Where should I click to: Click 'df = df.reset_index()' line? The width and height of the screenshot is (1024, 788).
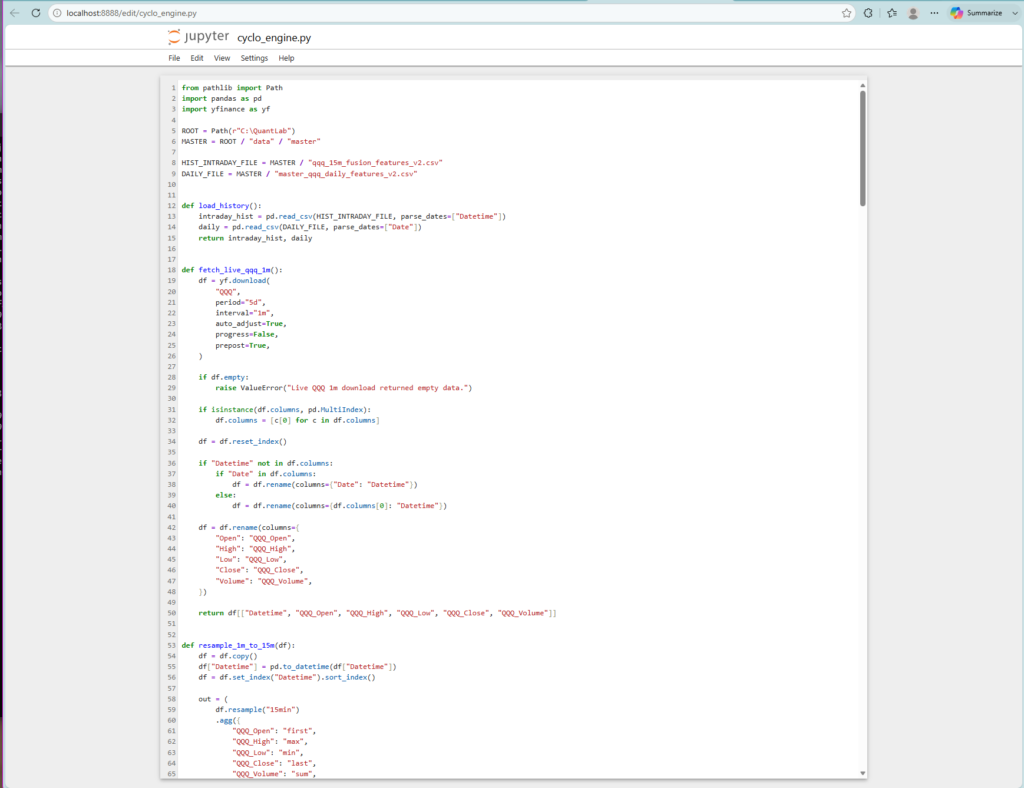click(x=242, y=441)
